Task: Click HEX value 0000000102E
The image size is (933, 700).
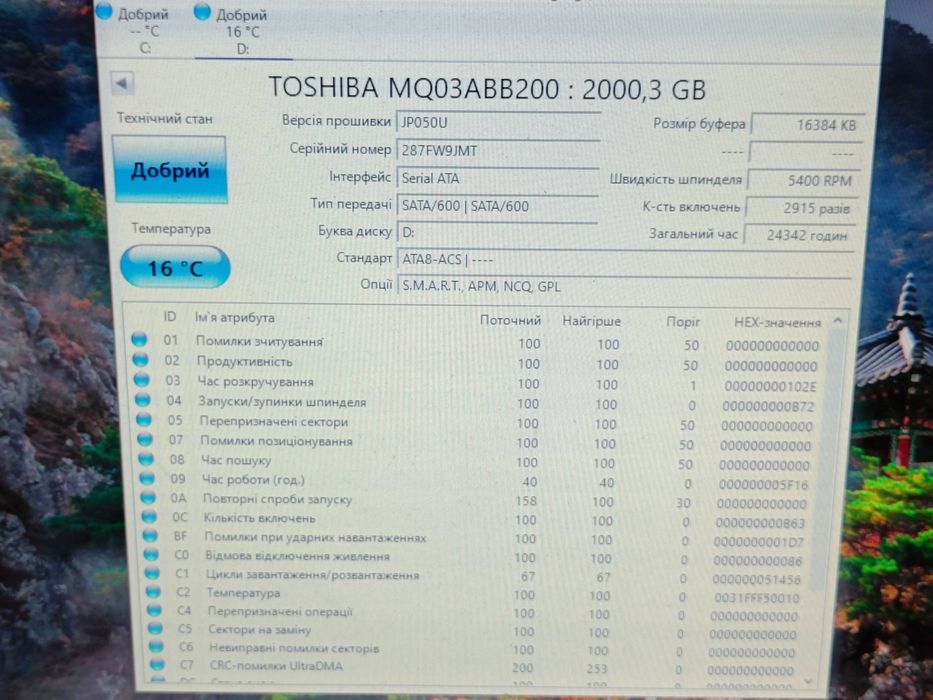Action: [x=771, y=386]
